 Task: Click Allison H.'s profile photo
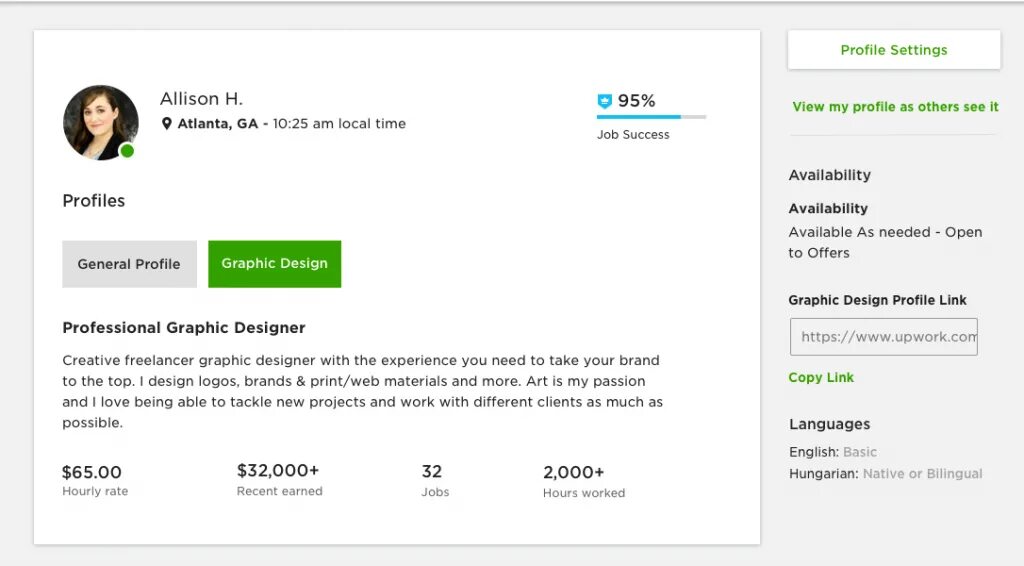(98, 120)
